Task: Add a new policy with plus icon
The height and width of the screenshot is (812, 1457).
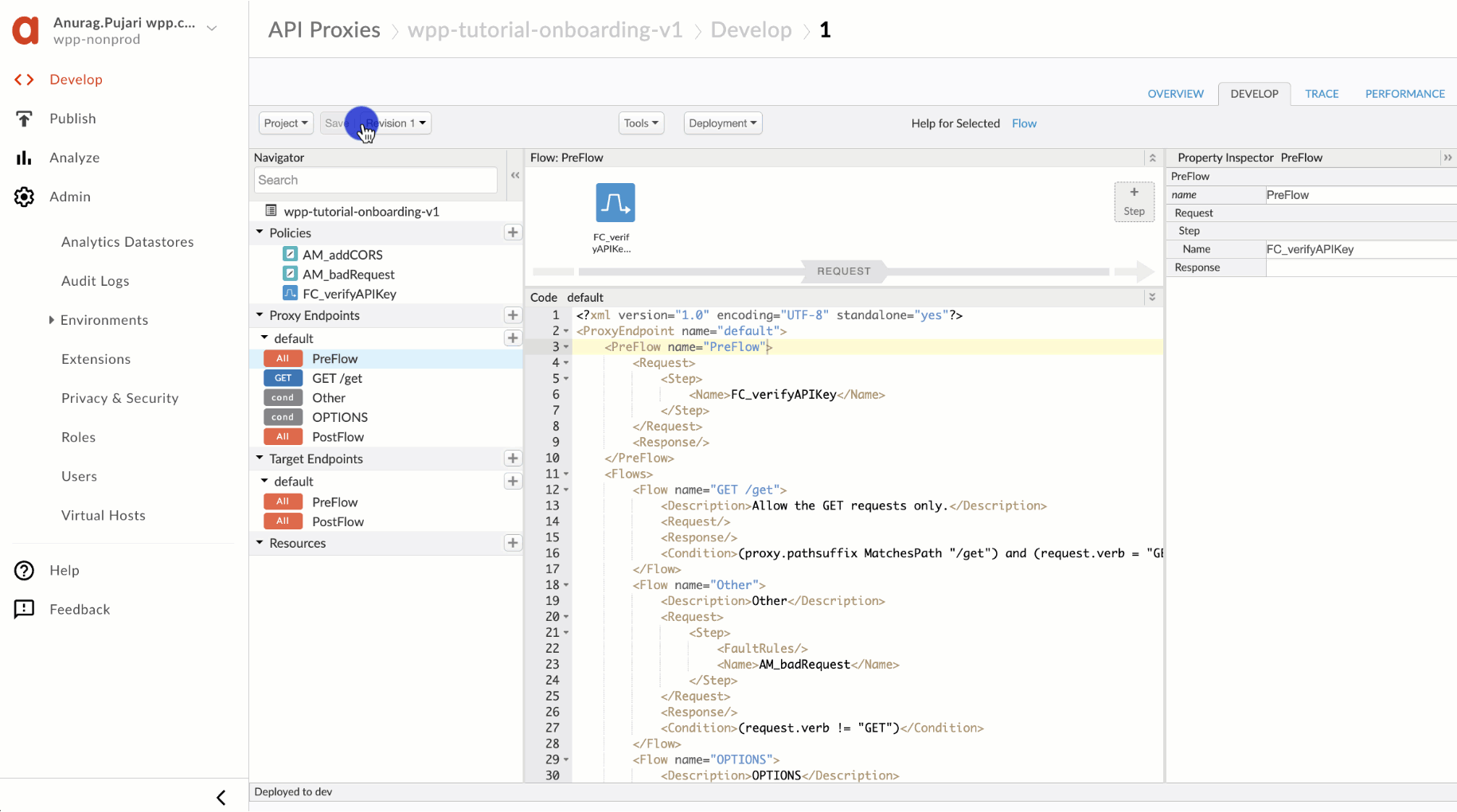Action: click(x=513, y=232)
